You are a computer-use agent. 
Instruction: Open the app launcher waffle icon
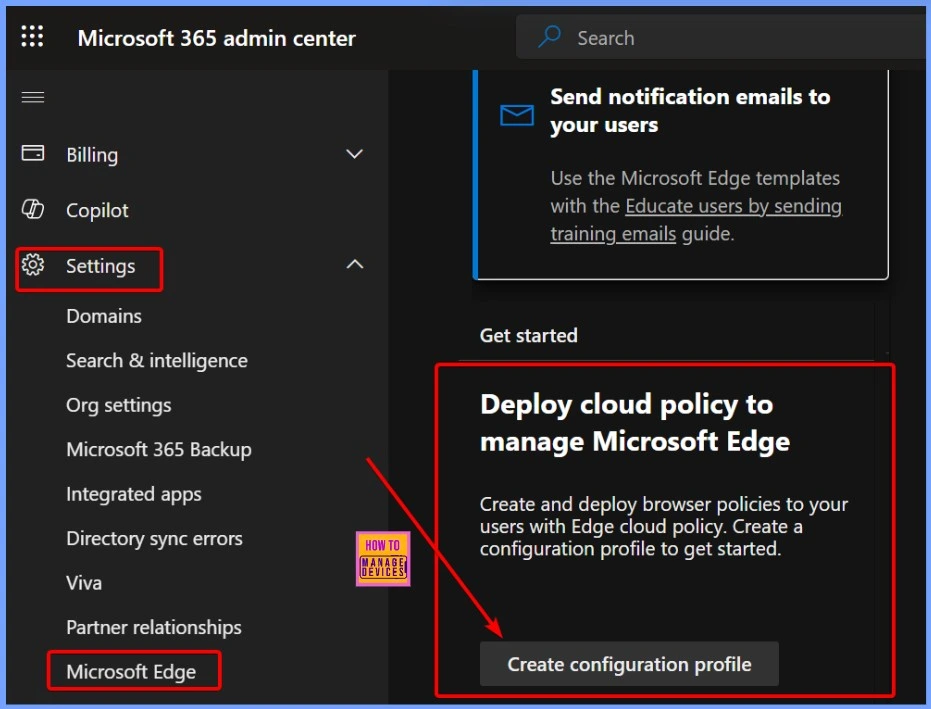[x=32, y=36]
